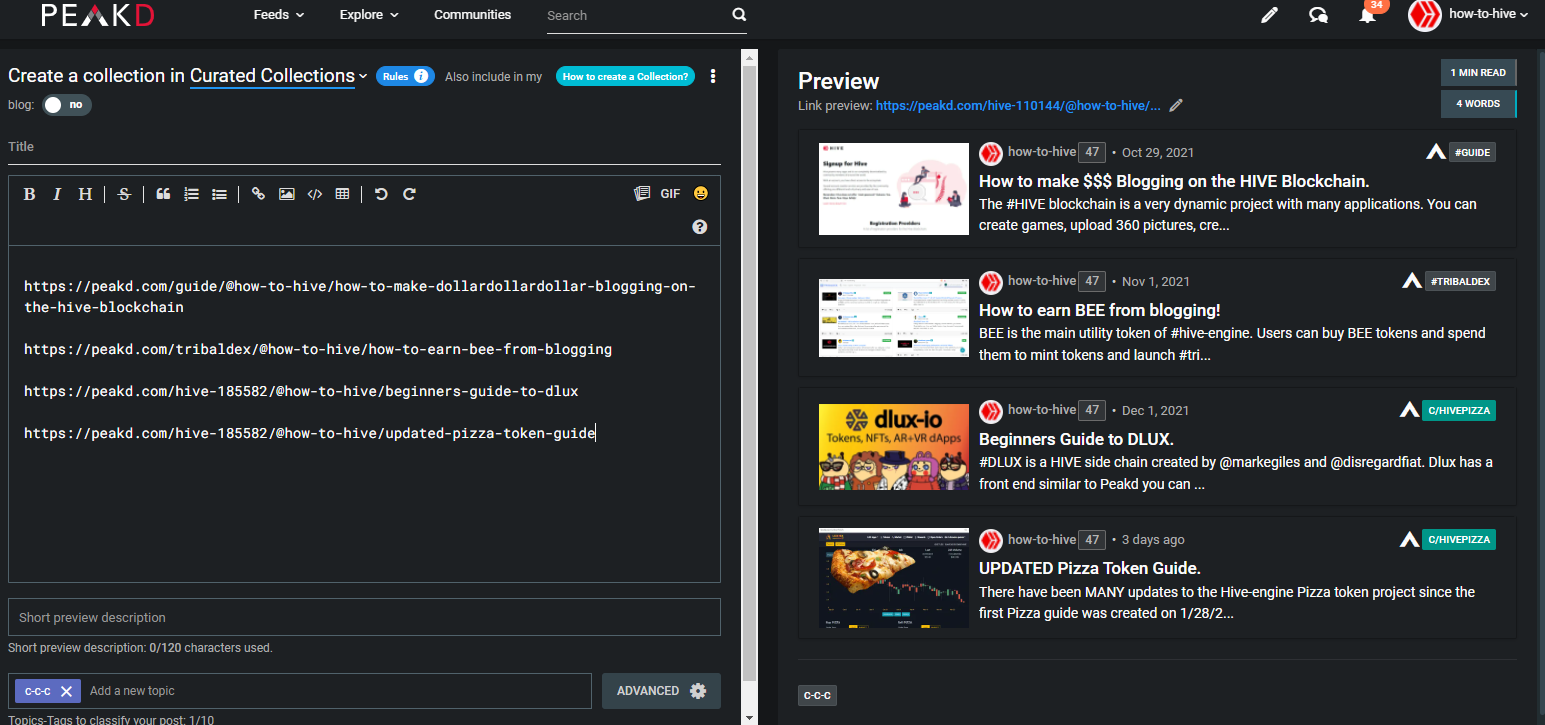
Task: Toggle bold formatting in the editor
Action: (x=30, y=194)
